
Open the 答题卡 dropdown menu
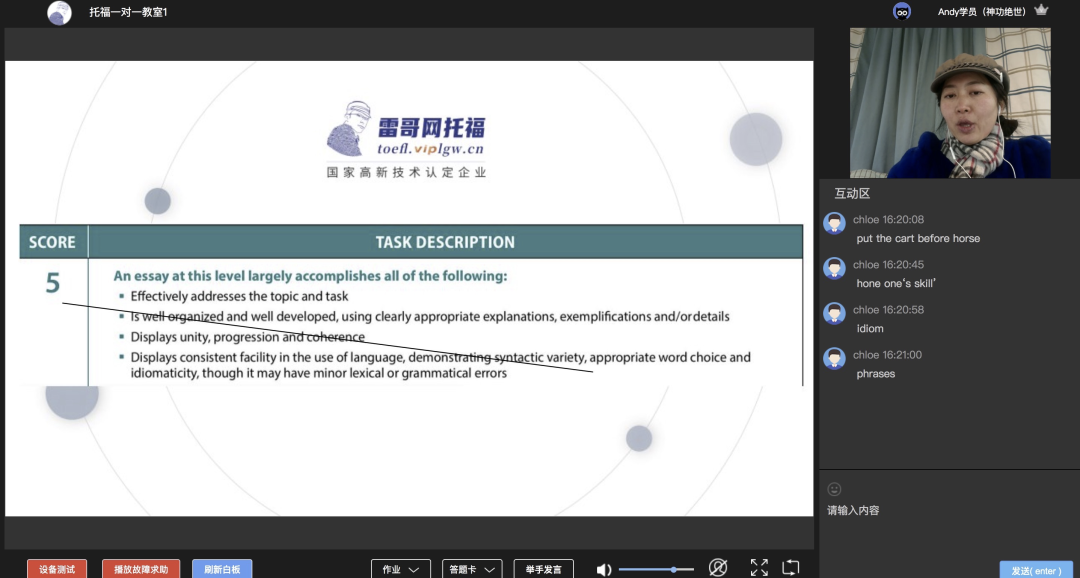[471, 567]
